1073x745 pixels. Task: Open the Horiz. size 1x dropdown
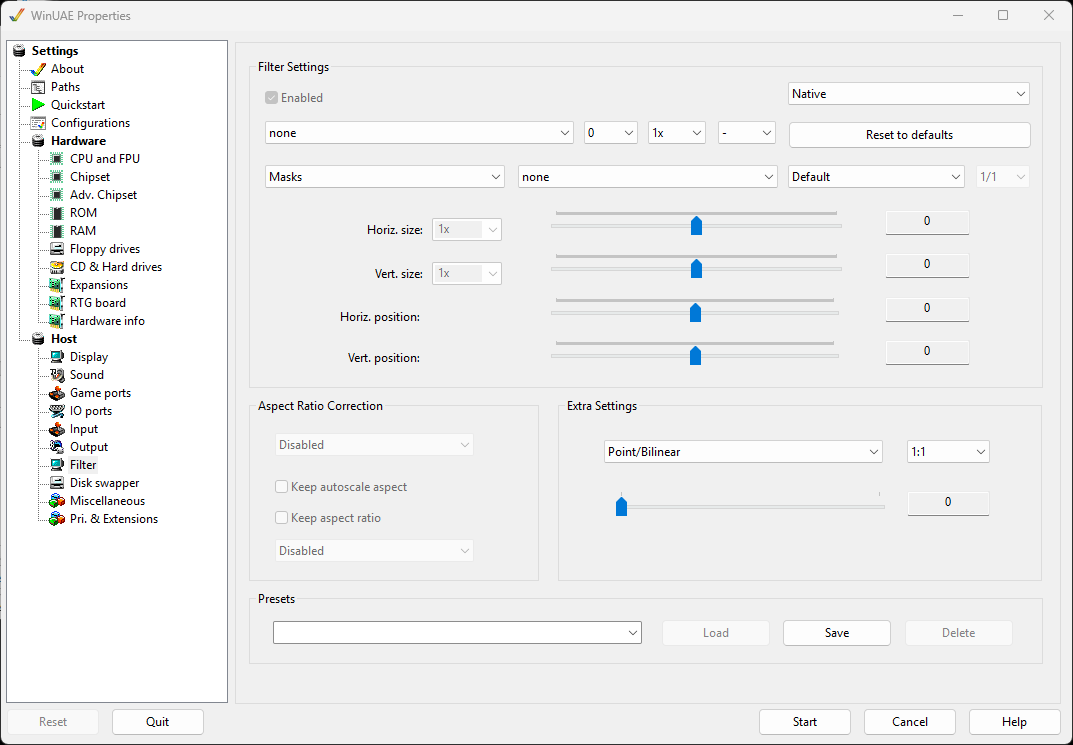(467, 230)
